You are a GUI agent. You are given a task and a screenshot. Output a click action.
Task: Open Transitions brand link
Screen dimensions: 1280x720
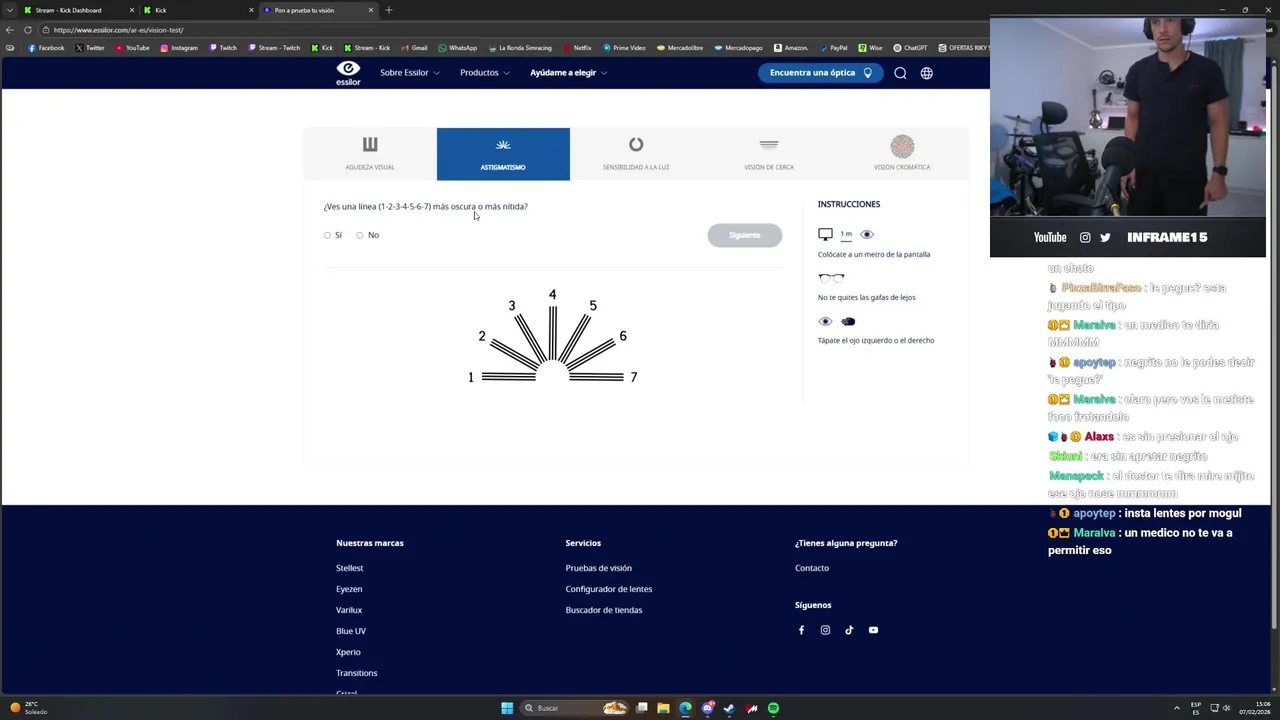pos(357,673)
